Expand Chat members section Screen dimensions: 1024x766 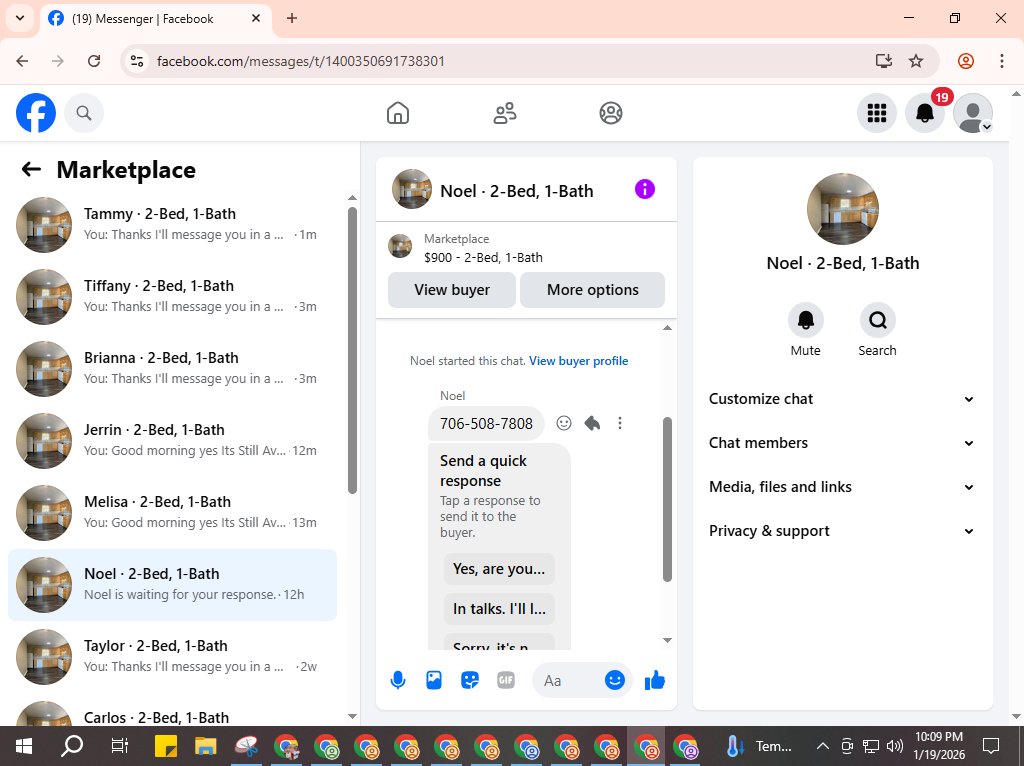842,443
